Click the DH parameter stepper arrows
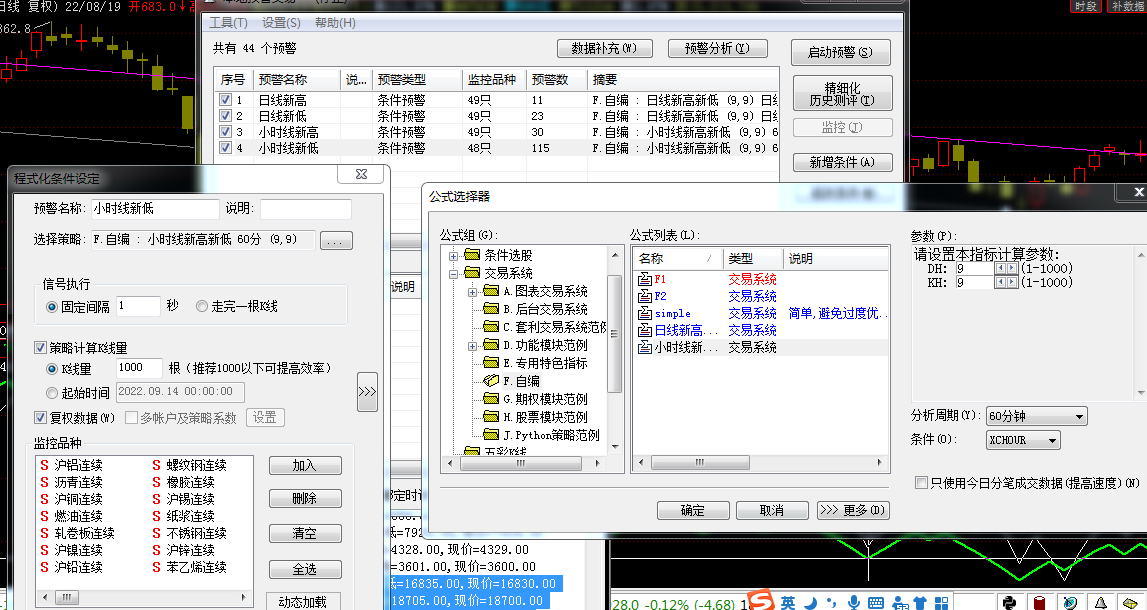 (1007, 268)
